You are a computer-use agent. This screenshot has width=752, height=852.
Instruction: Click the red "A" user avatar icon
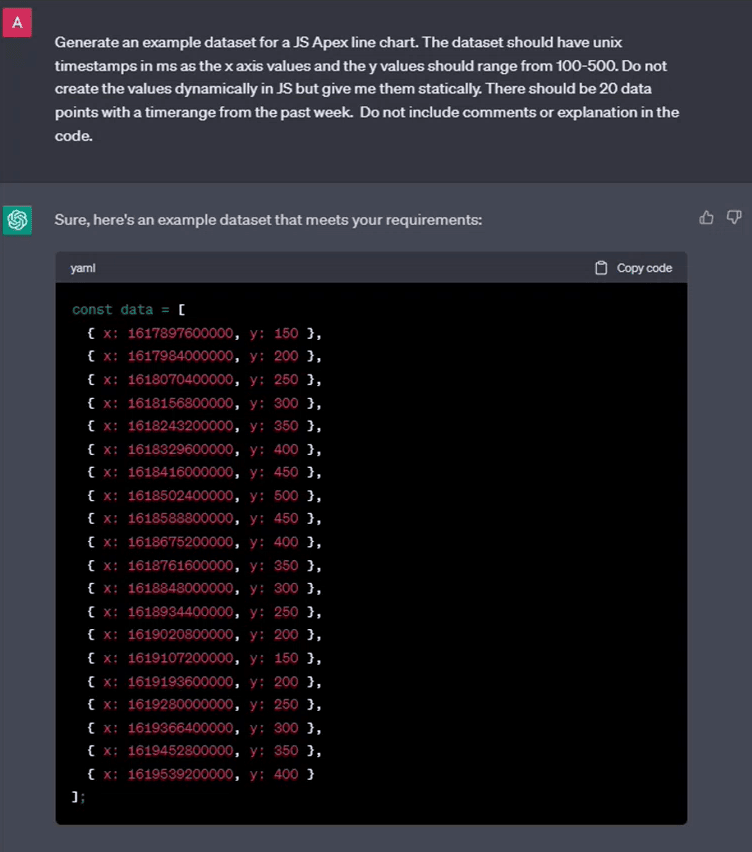coord(17,22)
